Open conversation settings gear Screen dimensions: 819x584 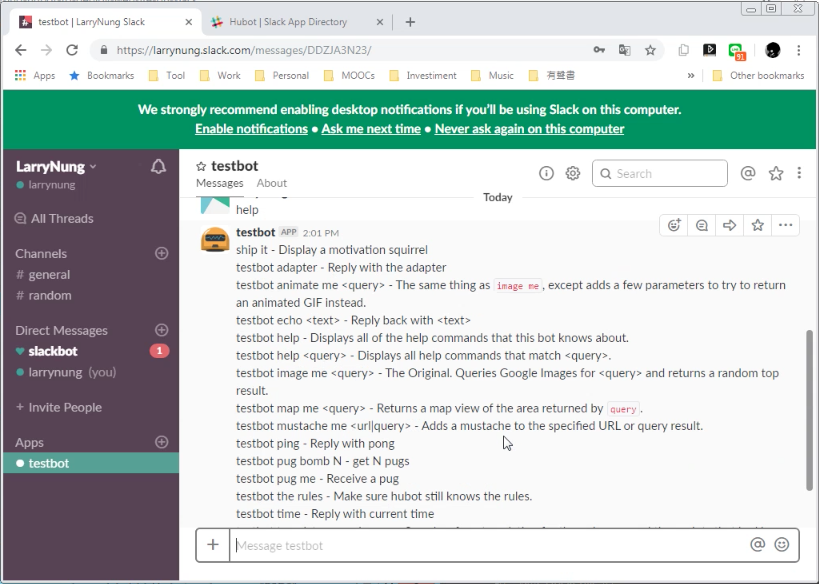pos(573,173)
